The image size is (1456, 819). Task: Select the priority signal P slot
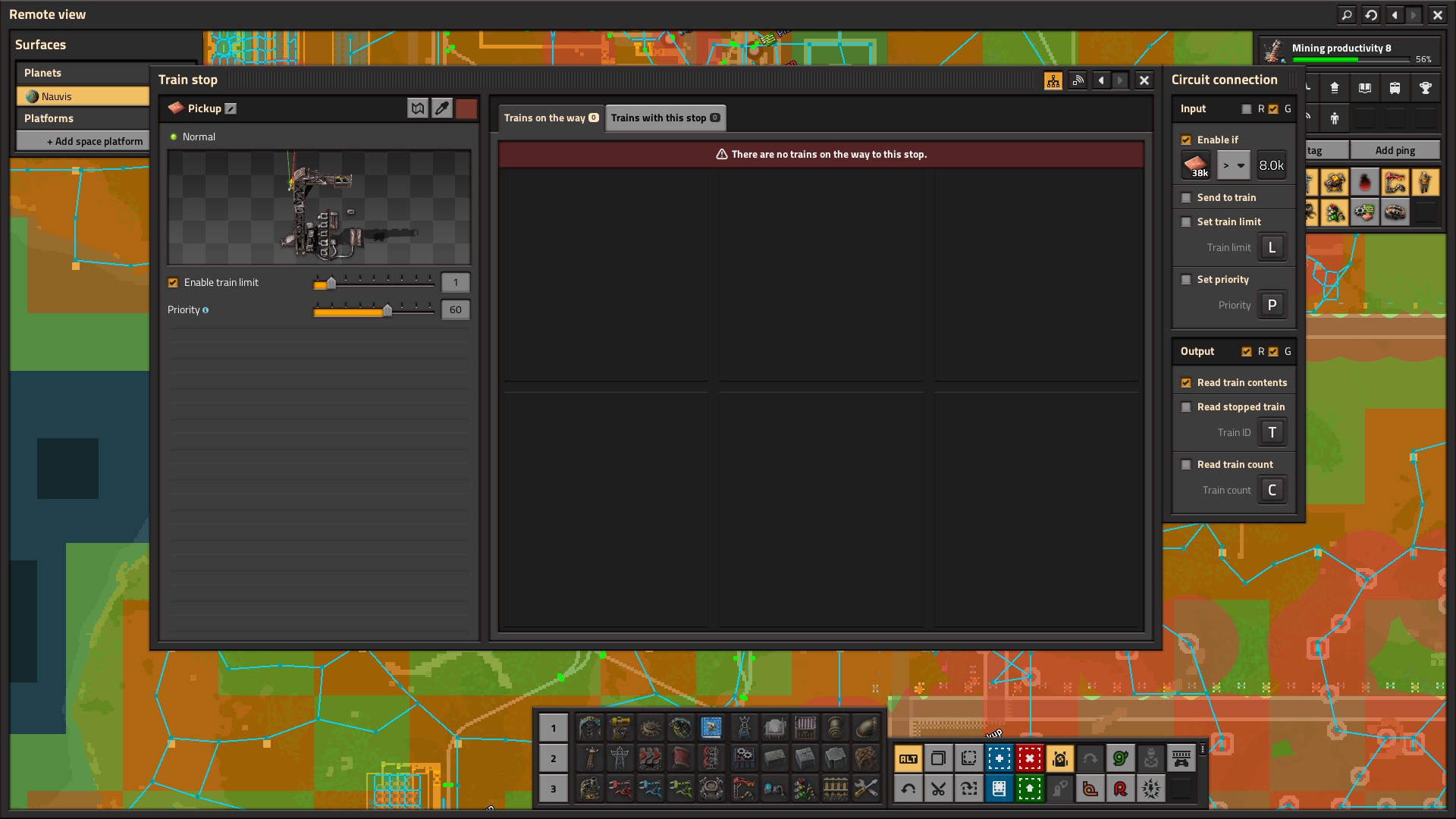coord(1272,305)
